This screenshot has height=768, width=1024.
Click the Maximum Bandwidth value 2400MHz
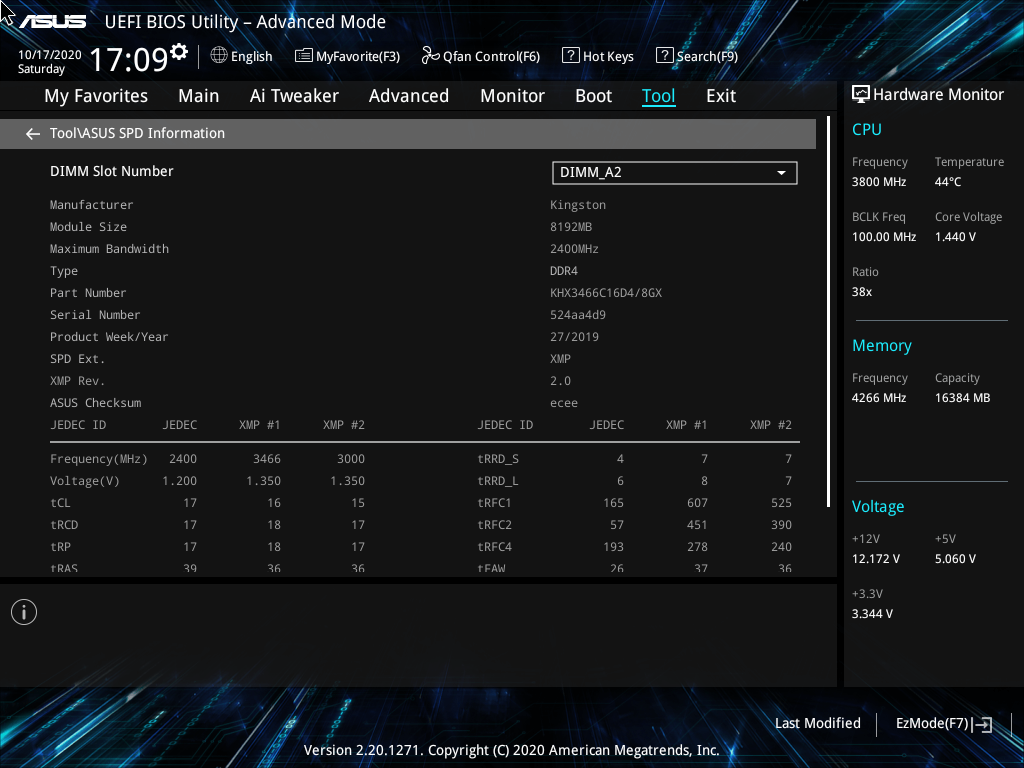pyautogui.click(x=574, y=249)
